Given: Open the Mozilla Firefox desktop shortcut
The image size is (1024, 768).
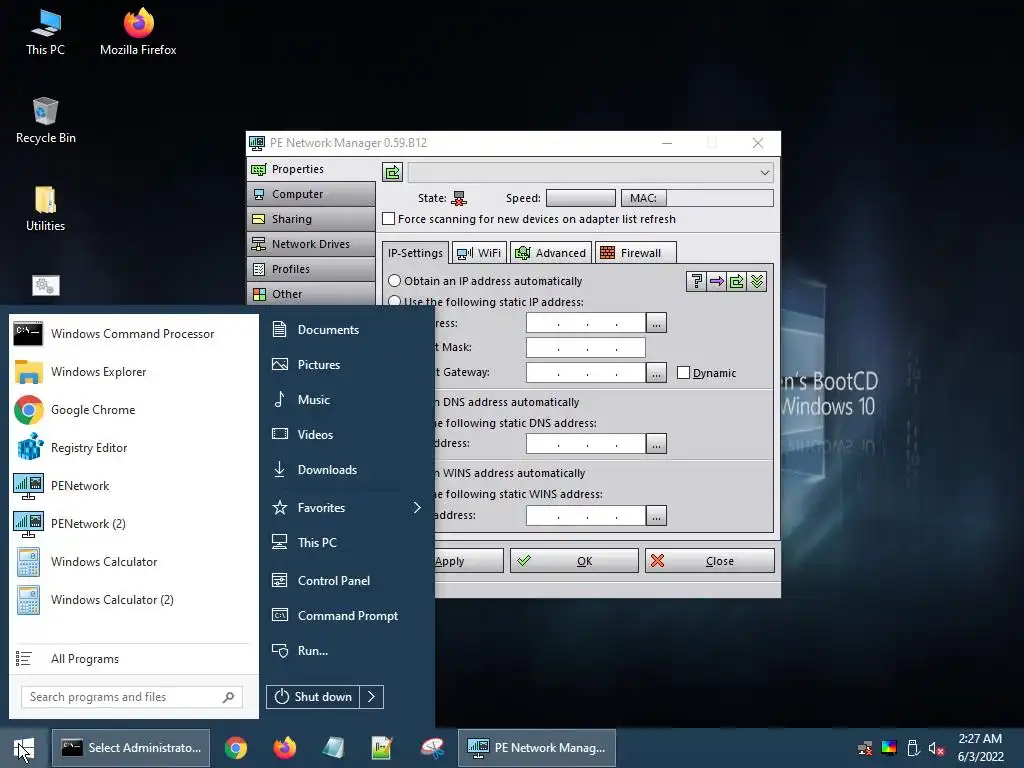Looking at the screenshot, I should point(138,33).
